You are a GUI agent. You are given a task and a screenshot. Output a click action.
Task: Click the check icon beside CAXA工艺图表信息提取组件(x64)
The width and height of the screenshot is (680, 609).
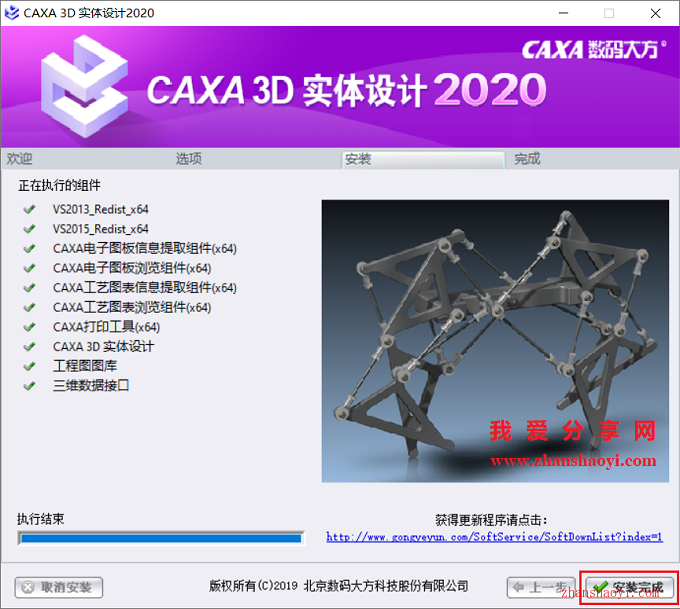click(29, 288)
